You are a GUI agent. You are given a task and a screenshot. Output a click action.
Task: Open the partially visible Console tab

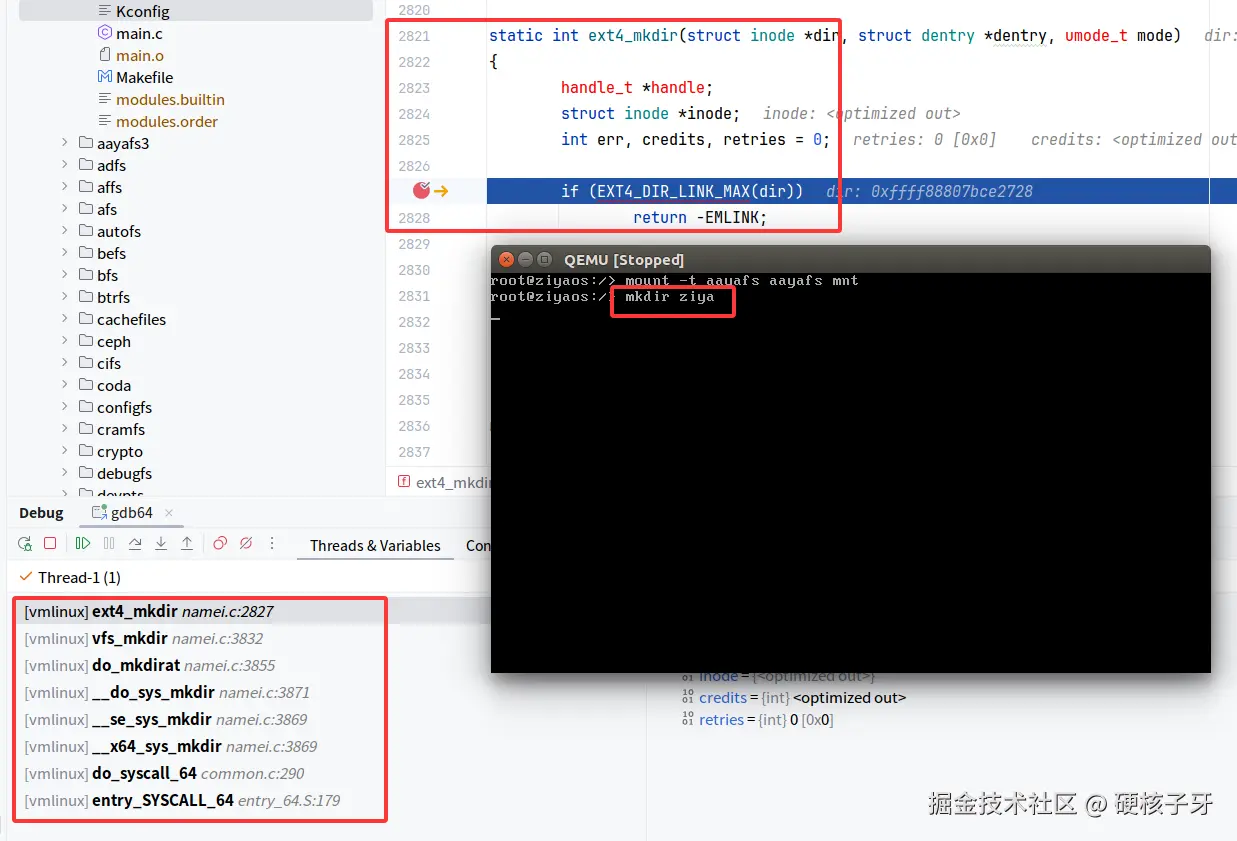pyautogui.click(x=478, y=545)
